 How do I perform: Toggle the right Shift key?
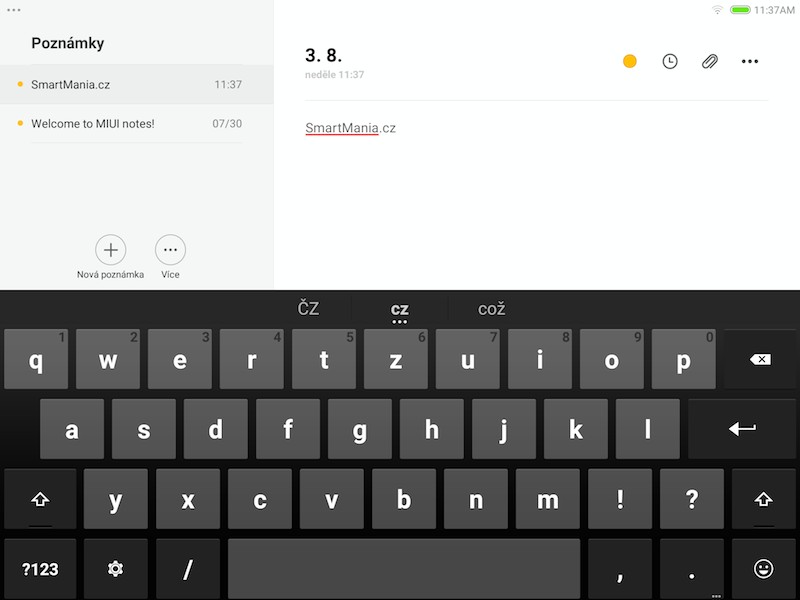[x=763, y=499]
